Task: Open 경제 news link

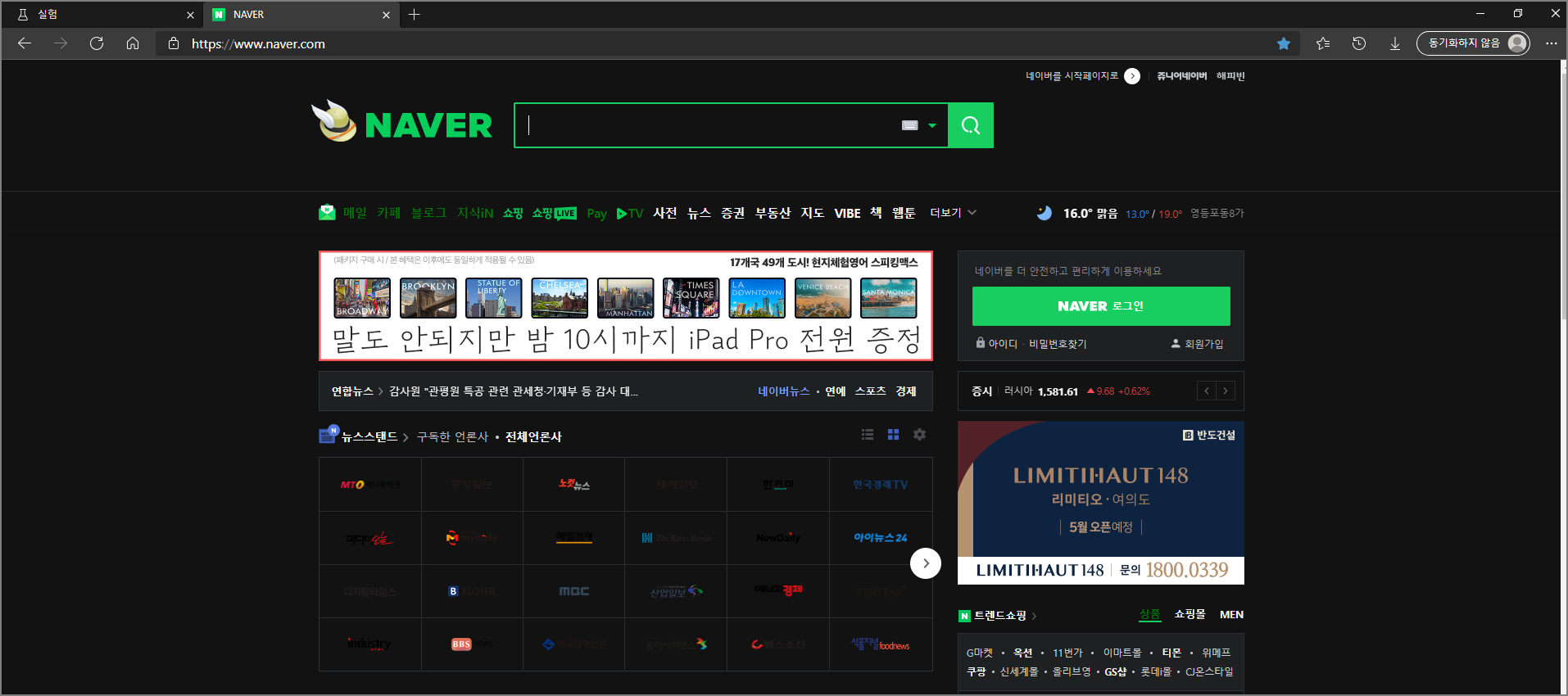Action: (906, 391)
